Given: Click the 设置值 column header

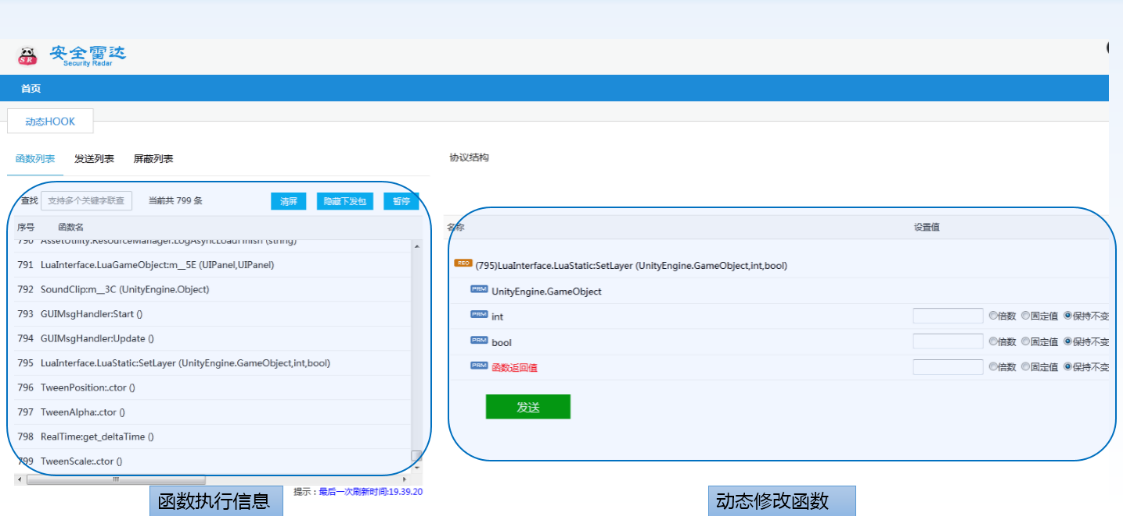Looking at the screenshot, I should (927, 227).
